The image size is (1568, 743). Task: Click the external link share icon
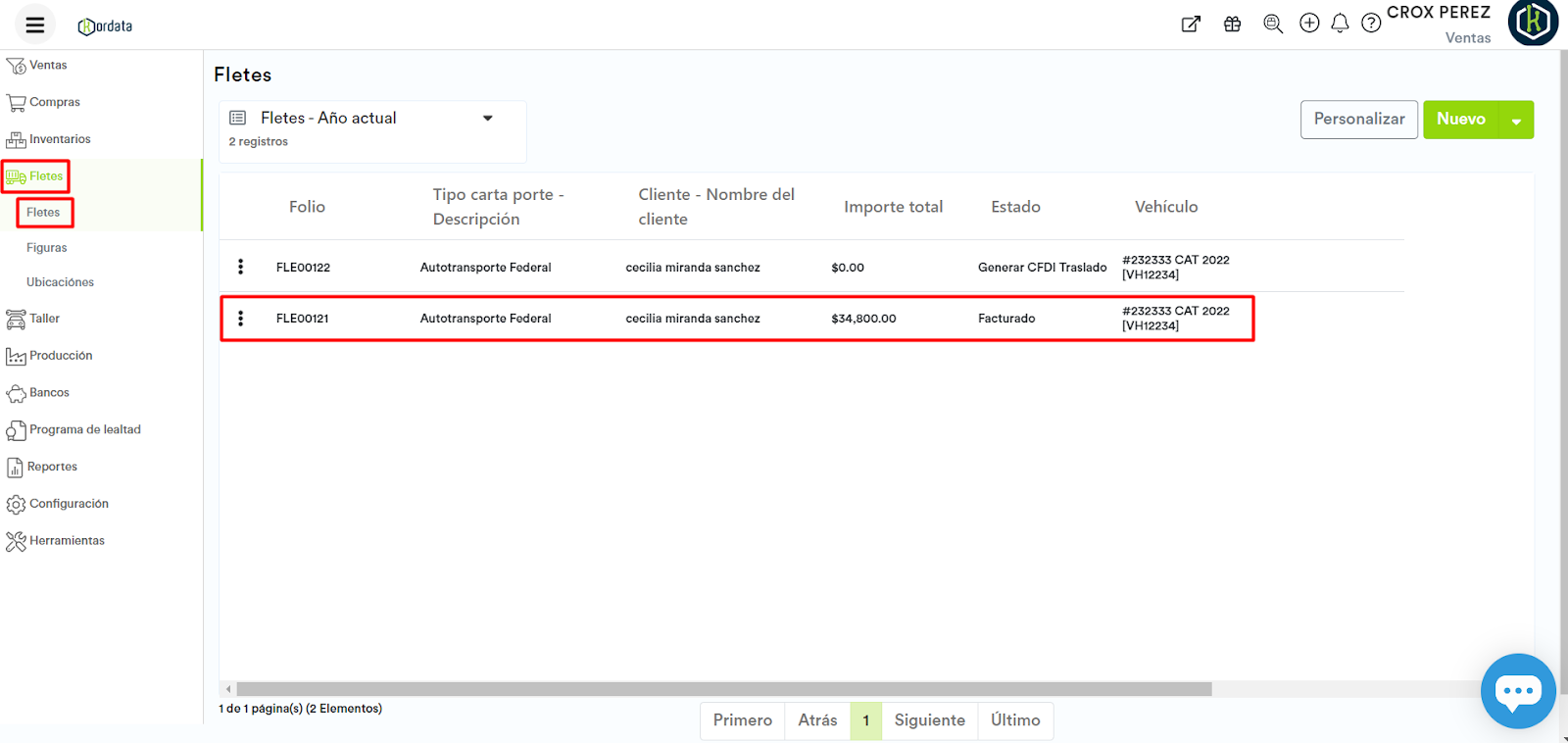(1191, 25)
